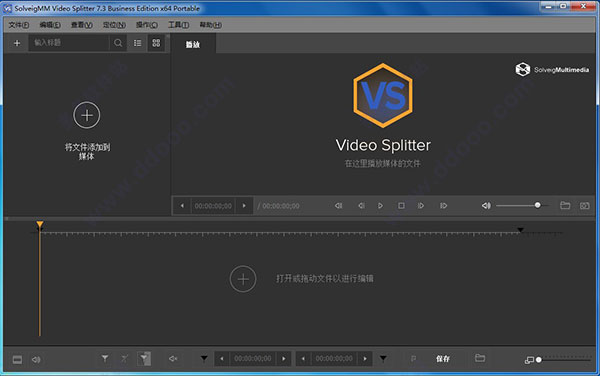Screen dimensions: 600x376
Task: Jump to next marker in player
Action: coord(443,206)
